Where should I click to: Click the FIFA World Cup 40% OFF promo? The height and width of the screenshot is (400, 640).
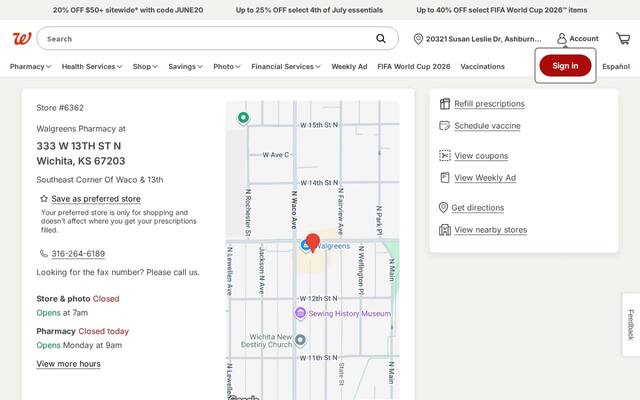point(502,10)
